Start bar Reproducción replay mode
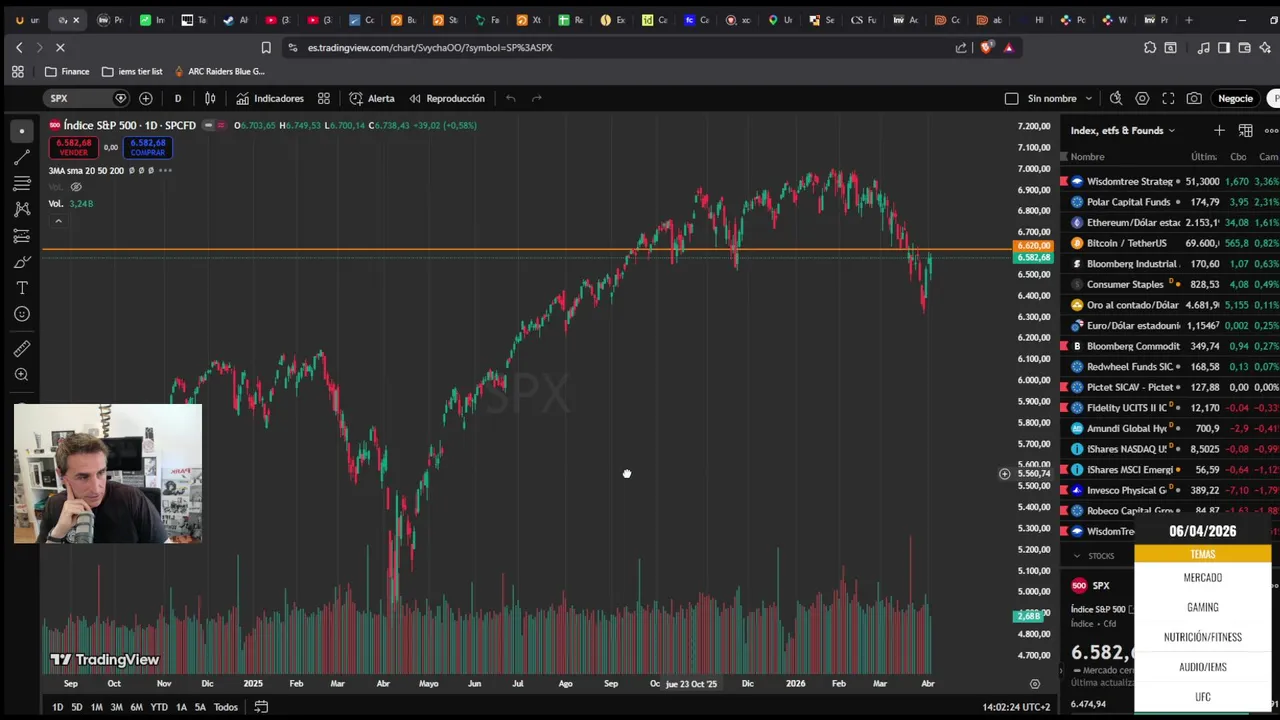1280x720 pixels. click(x=447, y=98)
